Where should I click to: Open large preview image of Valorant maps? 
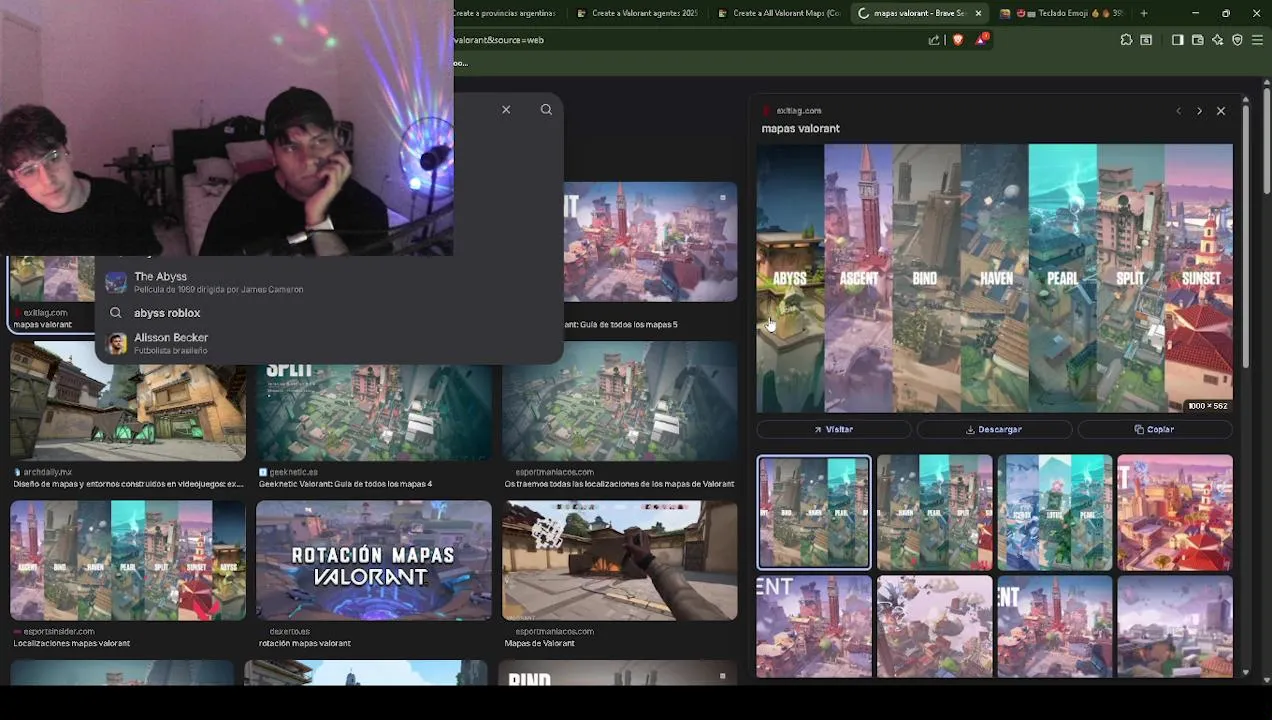[994, 278]
